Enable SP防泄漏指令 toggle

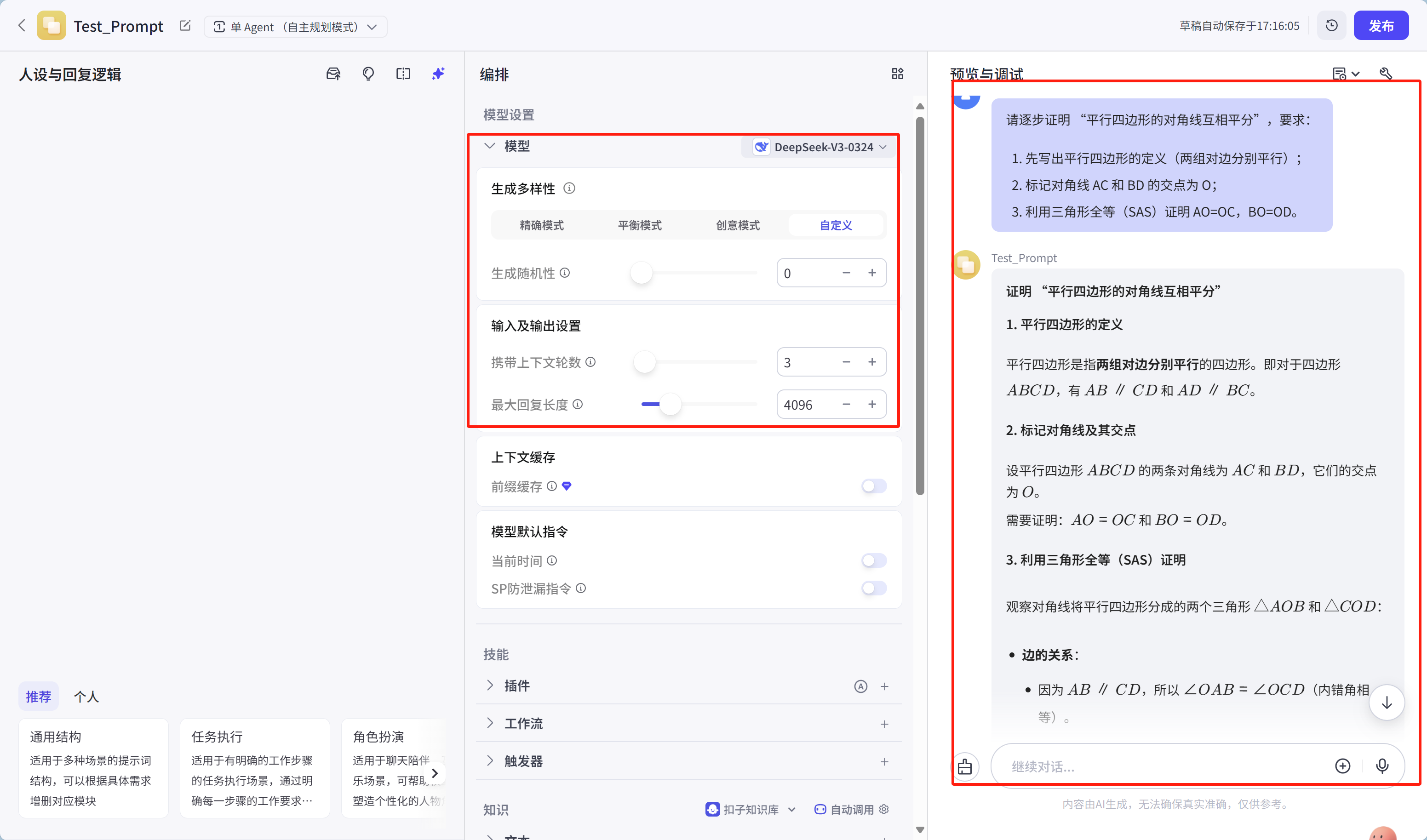(874, 588)
